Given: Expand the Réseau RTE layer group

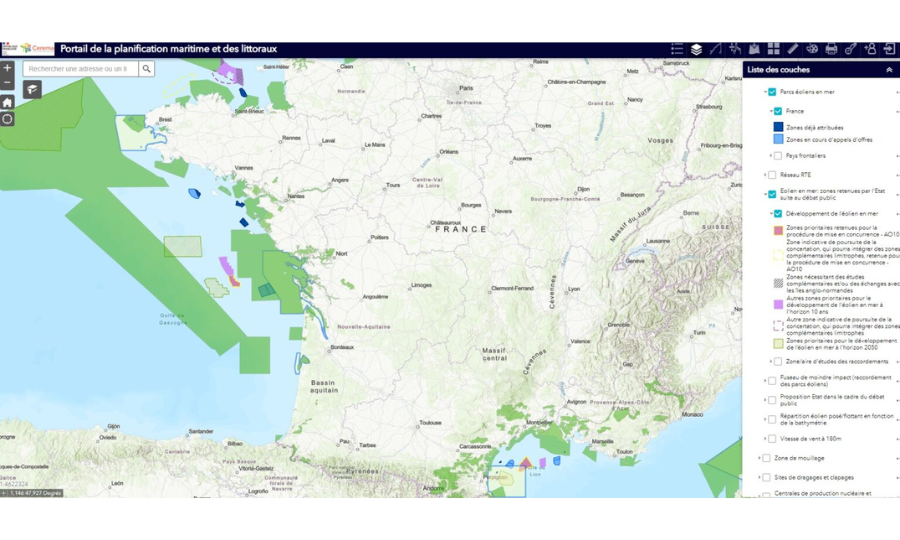Looking at the screenshot, I should tap(765, 175).
